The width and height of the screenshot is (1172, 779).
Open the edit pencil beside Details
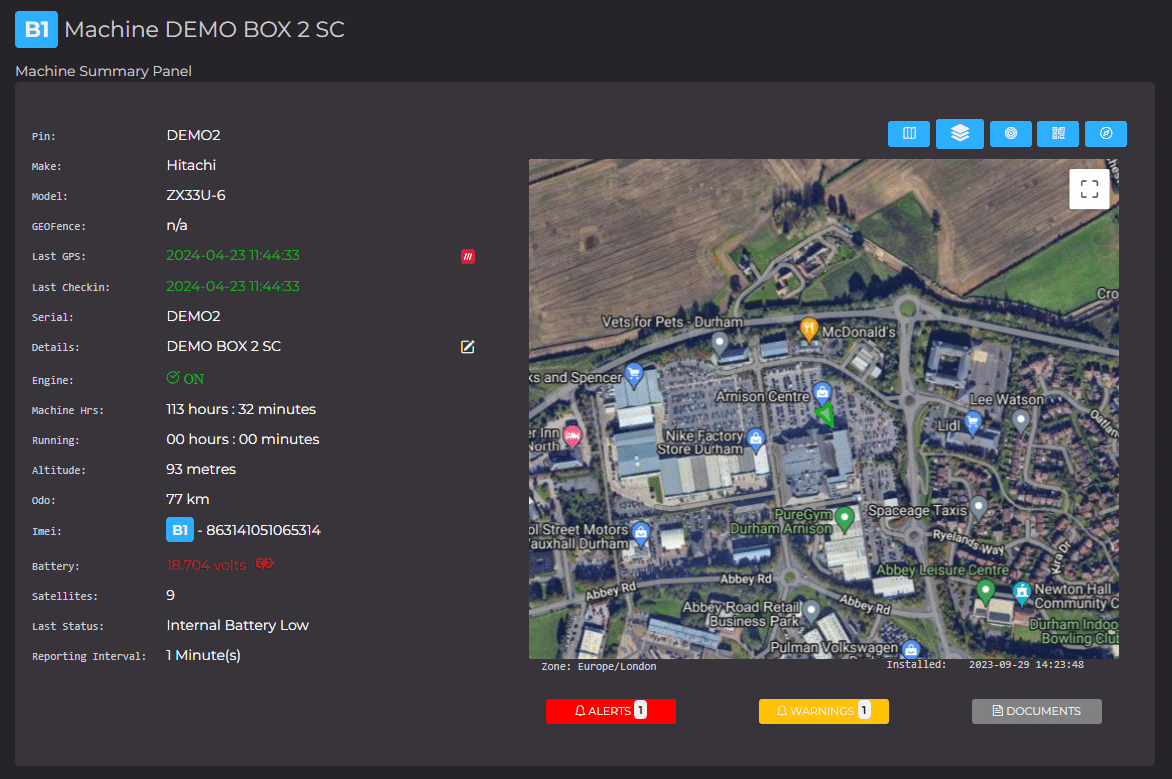tap(467, 347)
